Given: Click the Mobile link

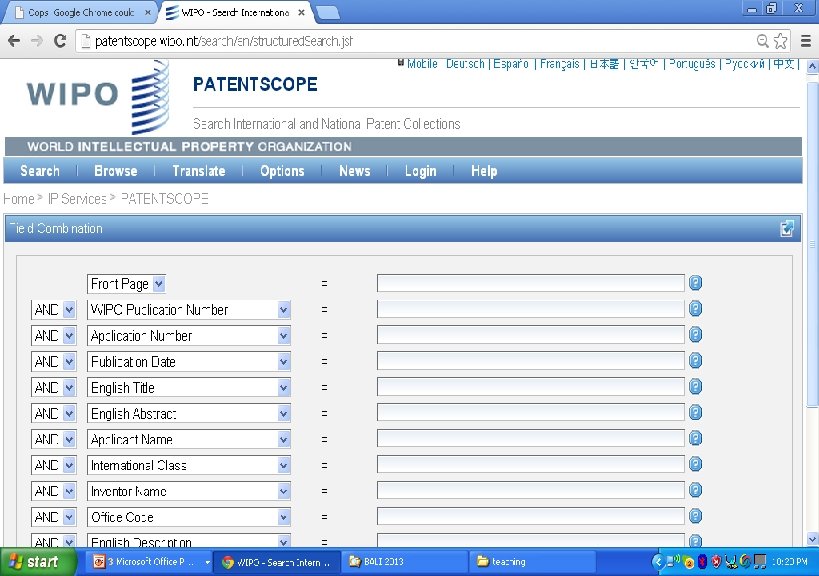Looking at the screenshot, I should tap(422, 64).
